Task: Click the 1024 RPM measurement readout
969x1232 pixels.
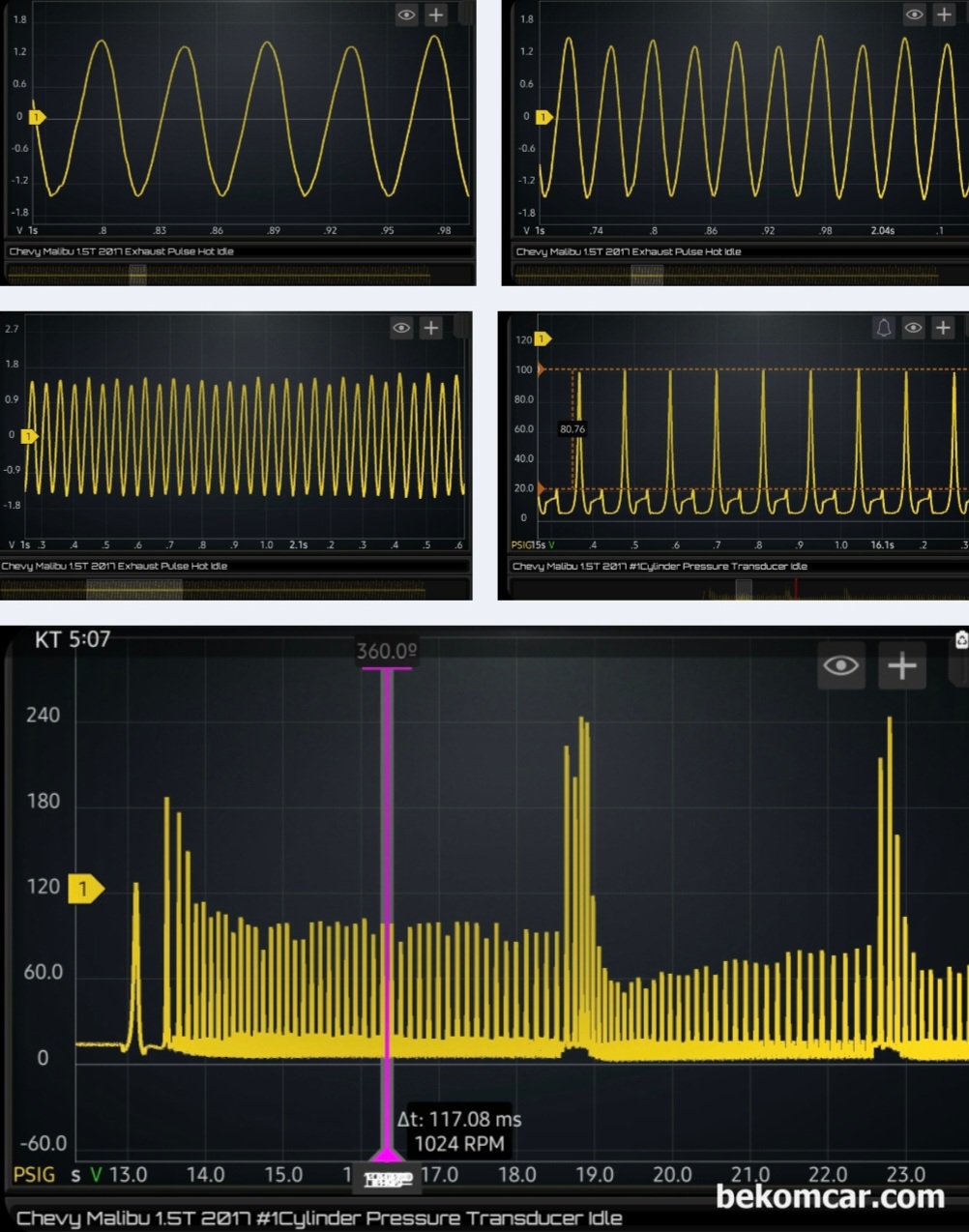Action: click(x=459, y=1144)
